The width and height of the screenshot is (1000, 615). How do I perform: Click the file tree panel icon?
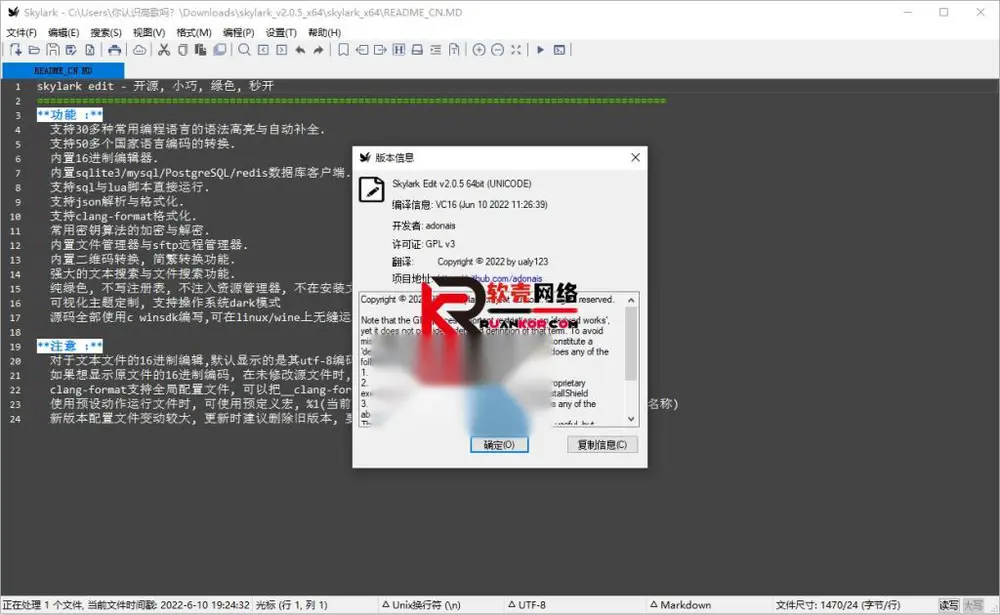[x=417, y=50]
